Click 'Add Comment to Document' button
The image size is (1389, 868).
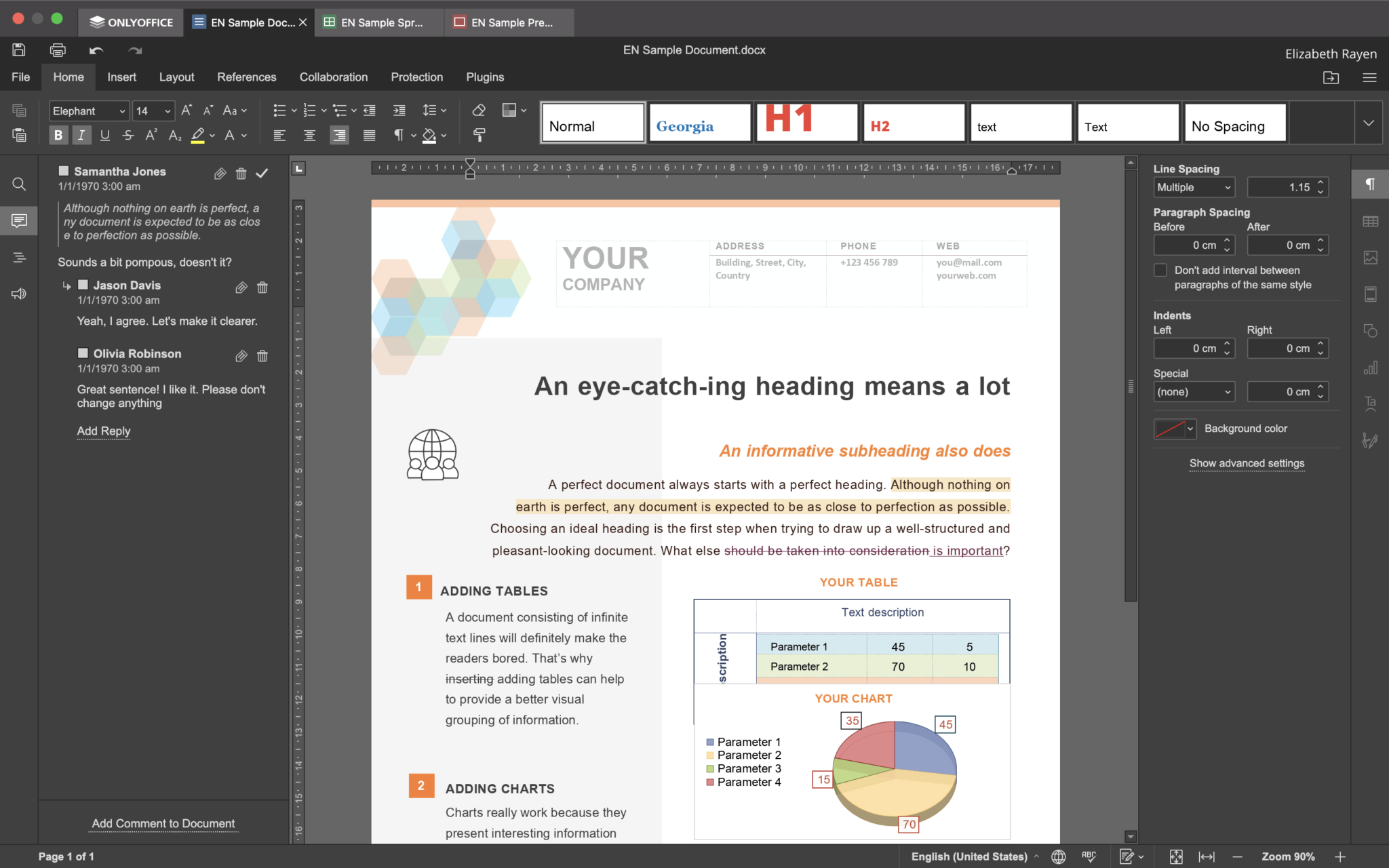(x=163, y=823)
